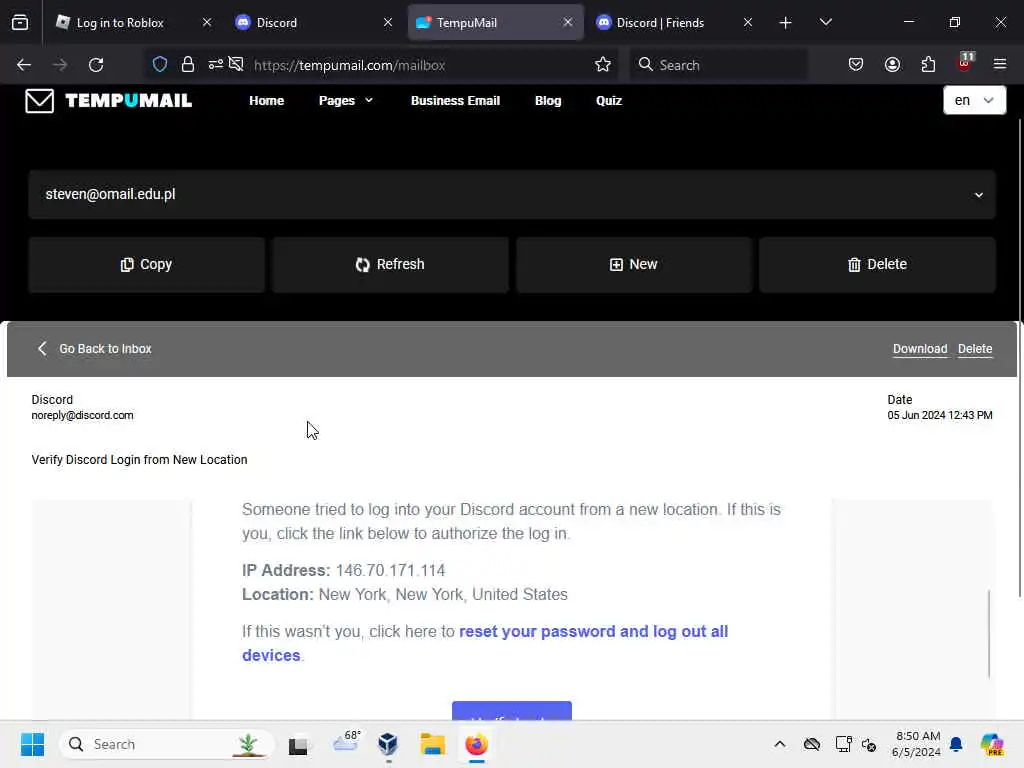Click the noreply@discord.com sender address
The height and width of the screenshot is (768, 1024).
82,415
